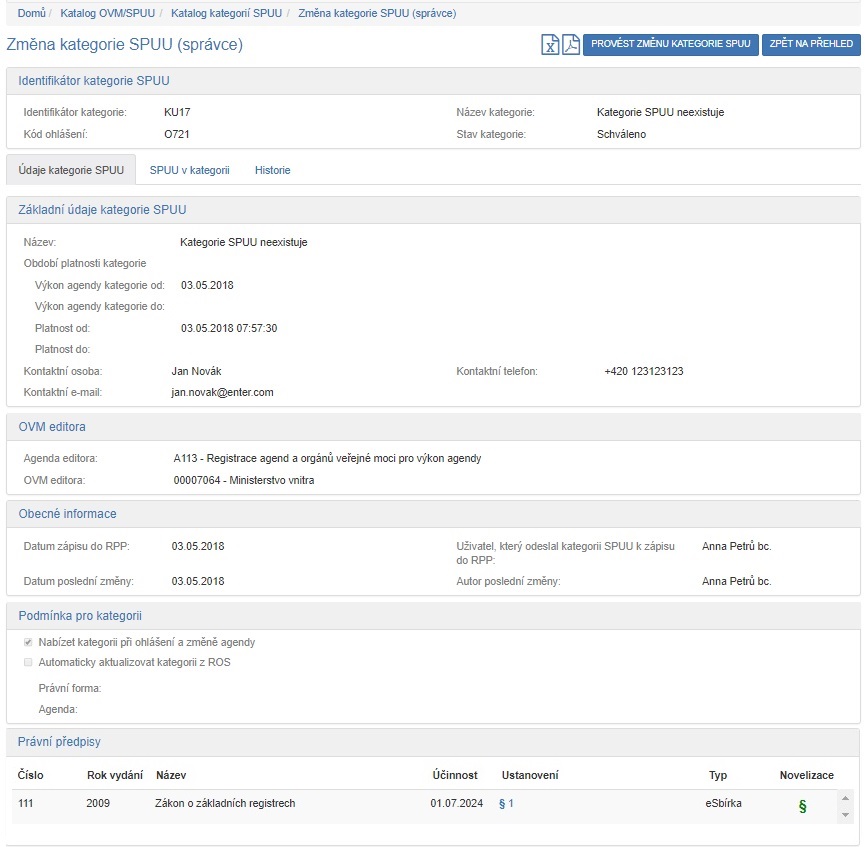This screenshot has width=865, height=847.
Task: Export the page to PDF
Action: [x=570, y=45]
